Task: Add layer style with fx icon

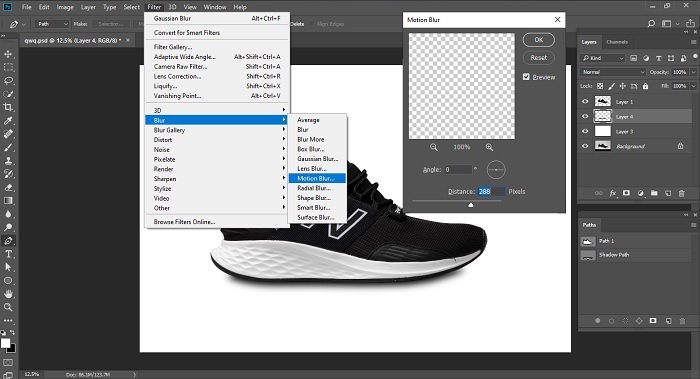Action: (612, 193)
